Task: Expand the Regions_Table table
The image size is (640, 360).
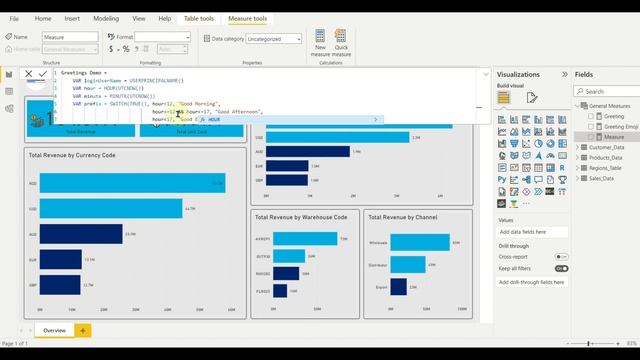Action: (x=578, y=168)
